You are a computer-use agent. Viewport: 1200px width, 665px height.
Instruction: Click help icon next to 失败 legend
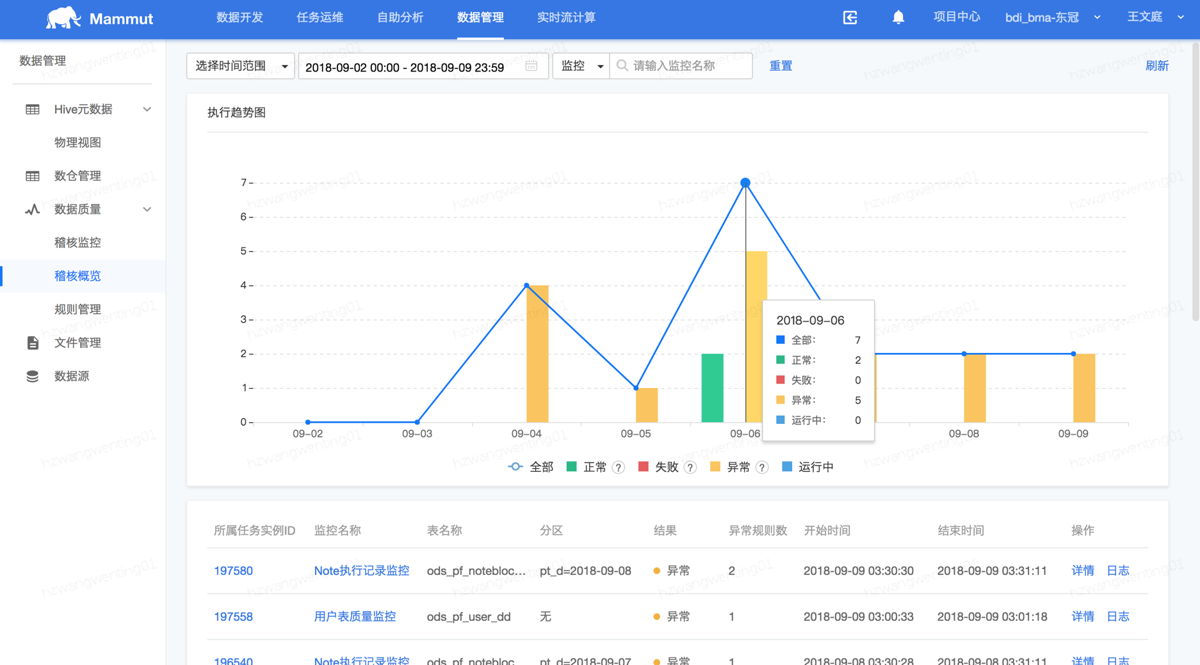point(690,467)
